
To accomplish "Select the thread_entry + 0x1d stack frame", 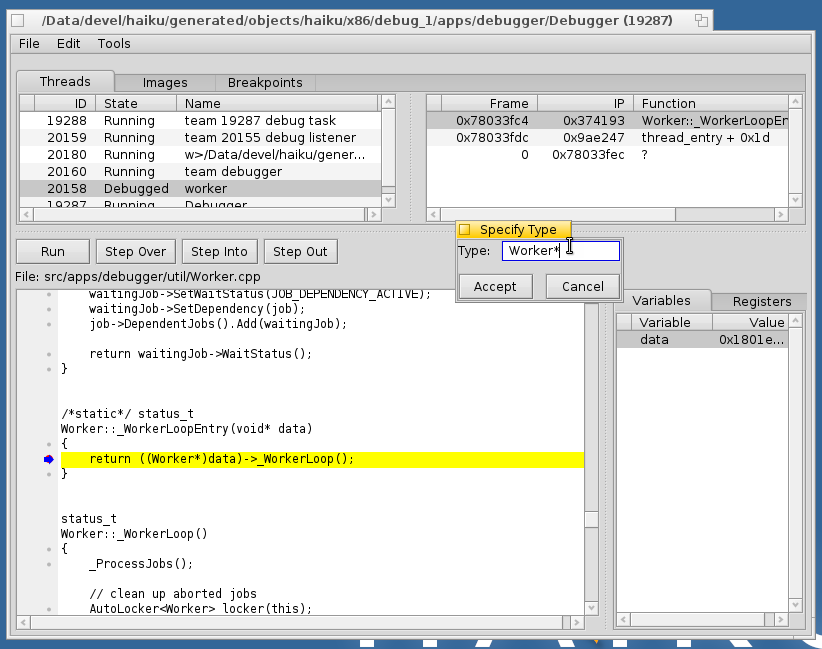I will 607,137.
